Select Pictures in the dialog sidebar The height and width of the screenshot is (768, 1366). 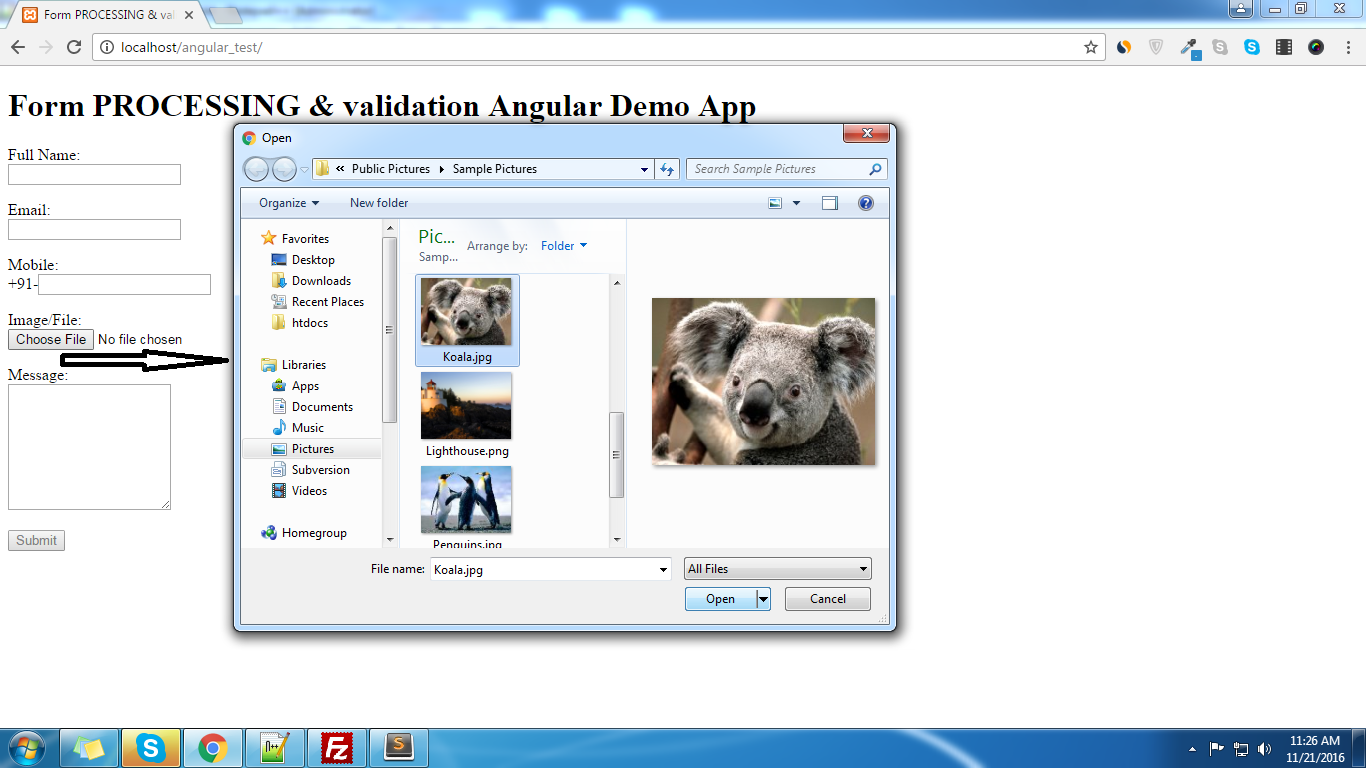(x=311, y=448)
